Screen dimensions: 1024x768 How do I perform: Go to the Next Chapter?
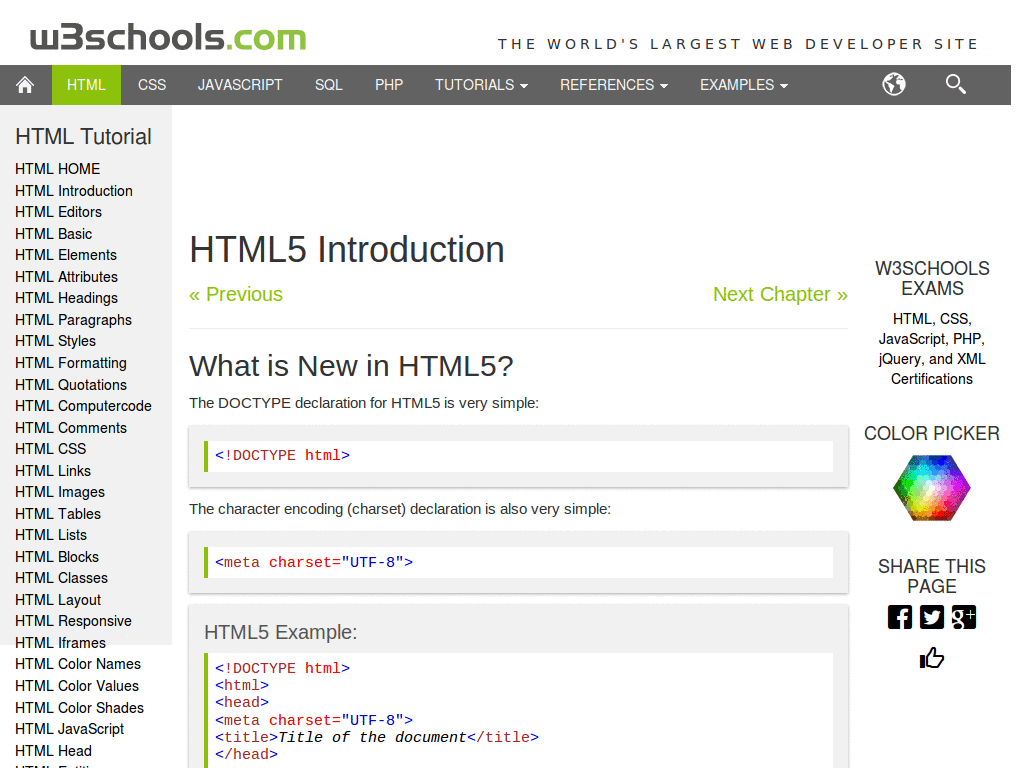780,294
